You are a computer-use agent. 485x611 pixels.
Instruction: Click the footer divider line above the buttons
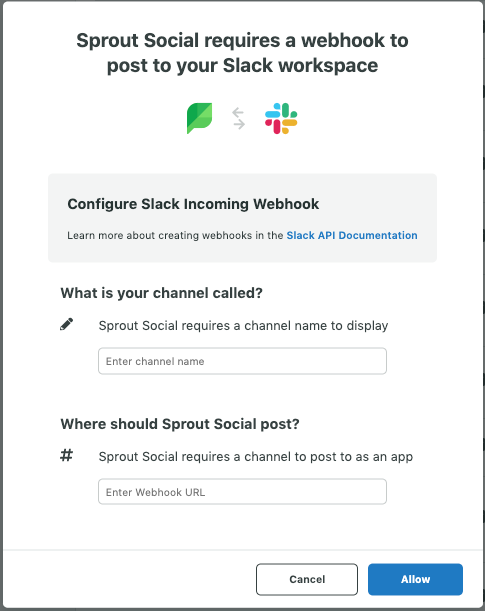[x=242, y=550]
